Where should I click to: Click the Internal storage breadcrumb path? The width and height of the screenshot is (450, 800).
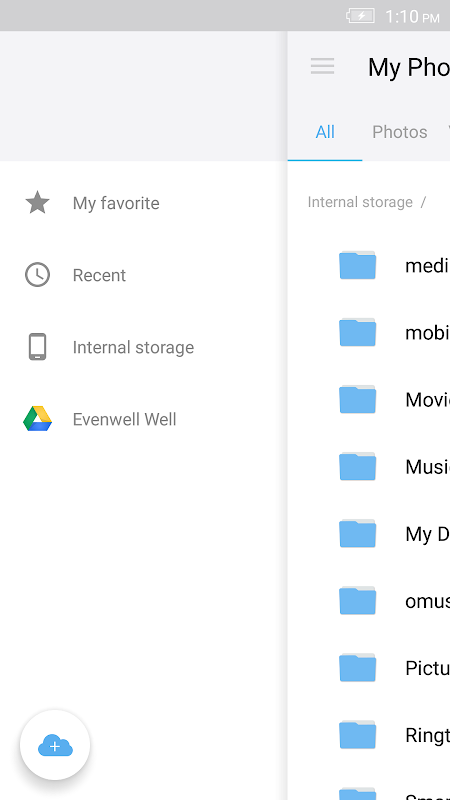[360, 202]
